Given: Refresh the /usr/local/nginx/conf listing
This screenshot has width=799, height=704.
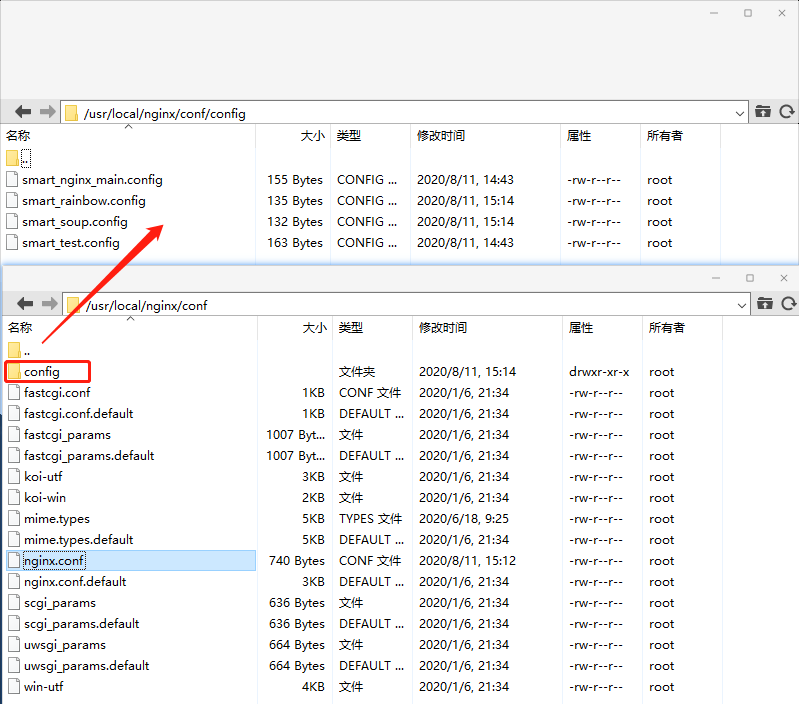Looking at the screenshot, I should 789,304.
